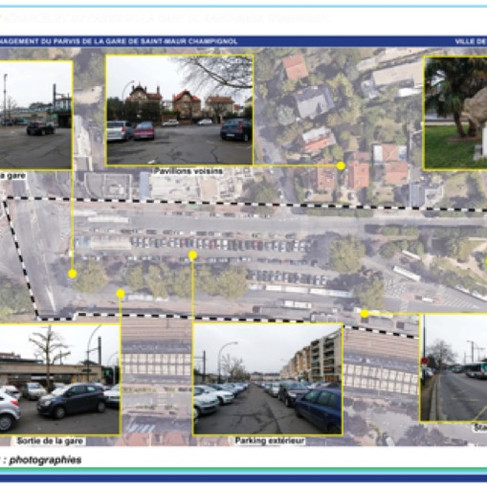Select yellow marker linked to Parking extérieur photo
This screenshot has height=487, width=487.
pos(193,255)
